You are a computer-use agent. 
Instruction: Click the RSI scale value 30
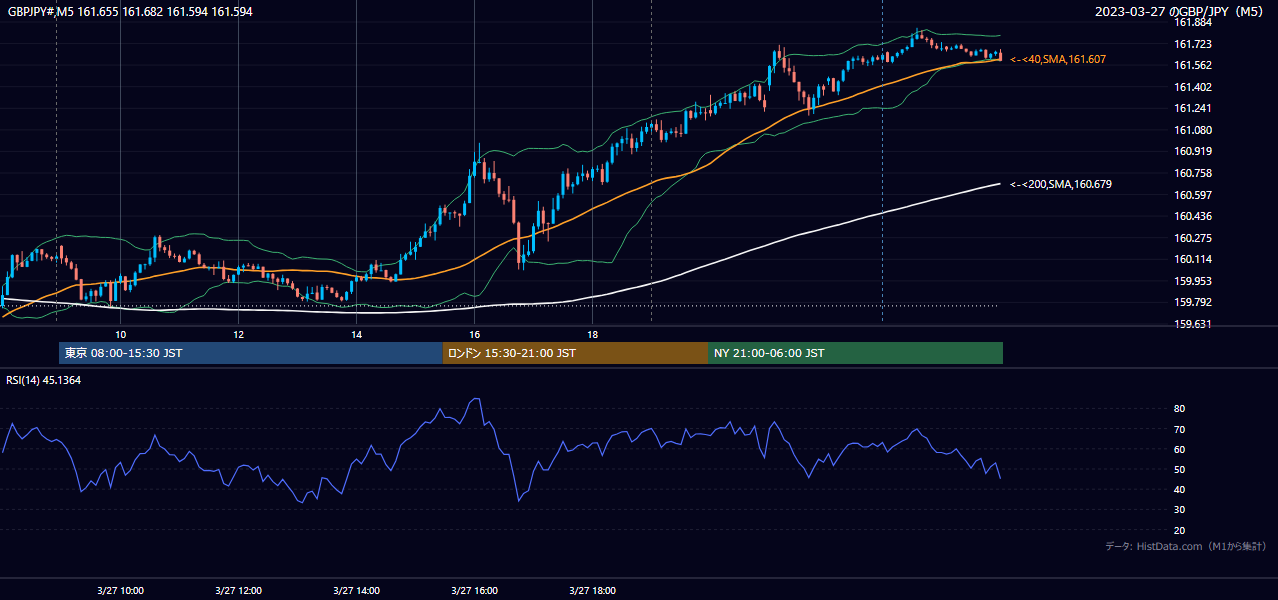point(1179,510)
